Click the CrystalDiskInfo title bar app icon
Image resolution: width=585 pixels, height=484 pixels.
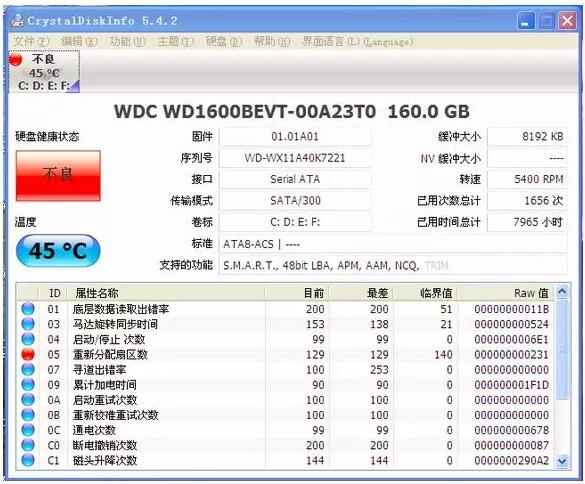[17, 20]
